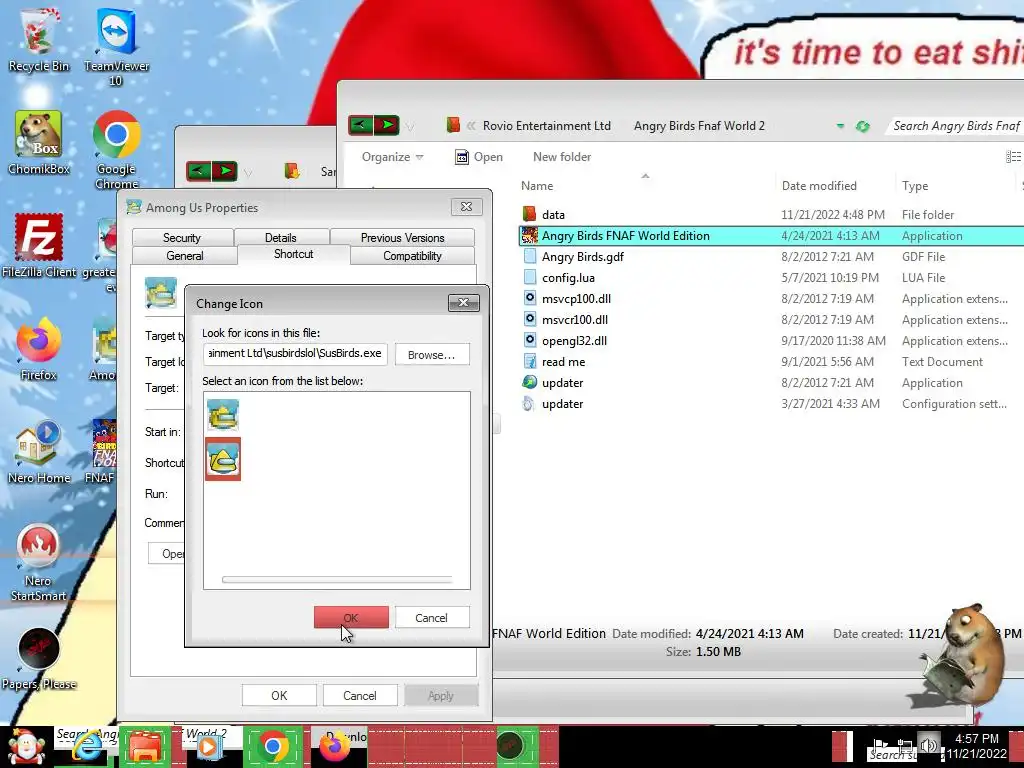Click the Search Angry Birds Fnaf field
The height and width of the screenshot is (768, 1024).
tap(956, 125)
